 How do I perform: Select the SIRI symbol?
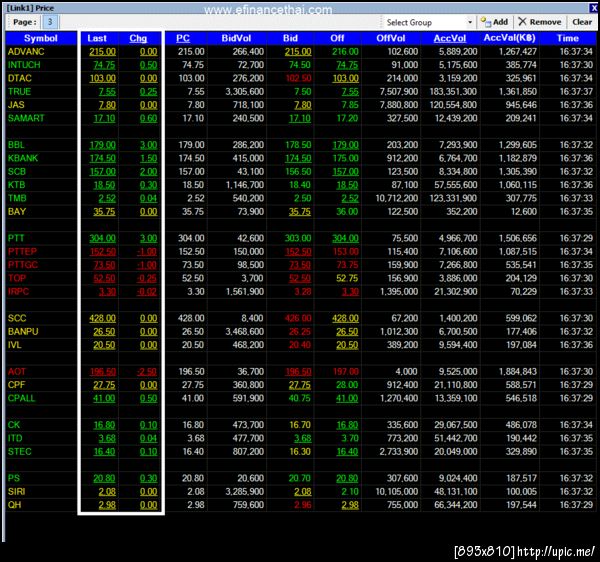tap(16, 492)
